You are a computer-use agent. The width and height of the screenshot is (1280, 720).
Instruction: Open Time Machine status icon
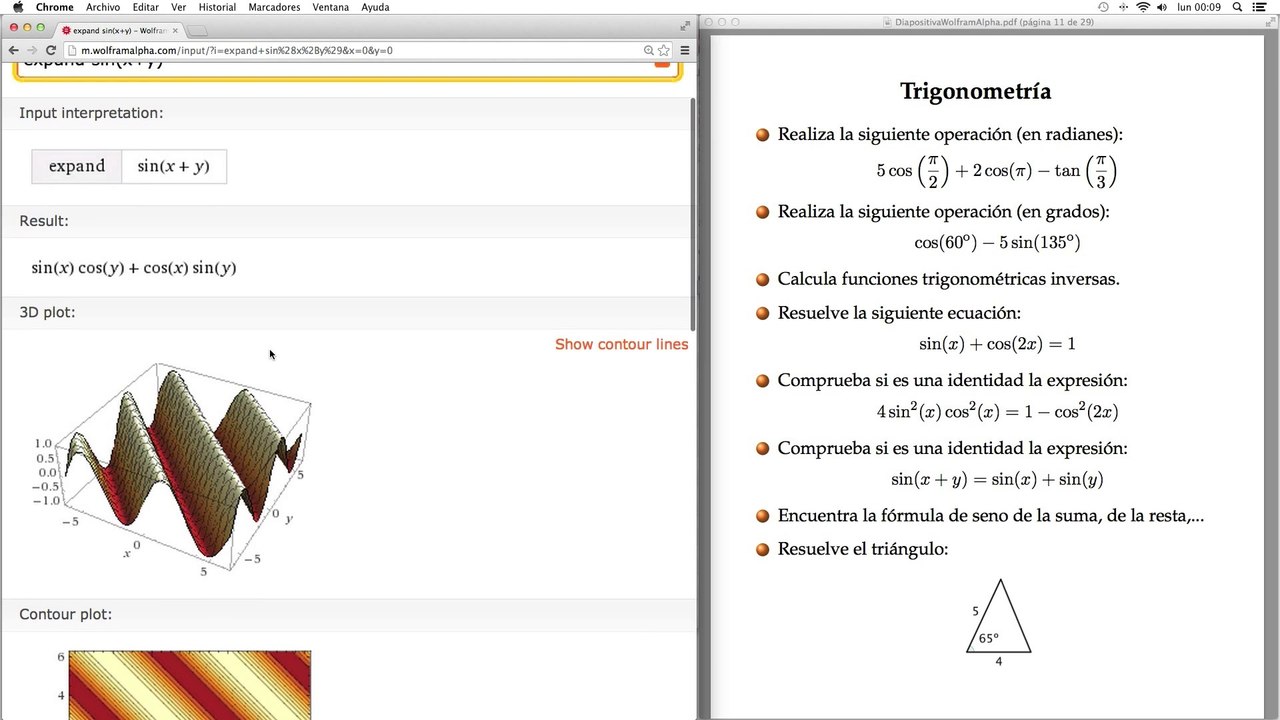coord(1103,7)
